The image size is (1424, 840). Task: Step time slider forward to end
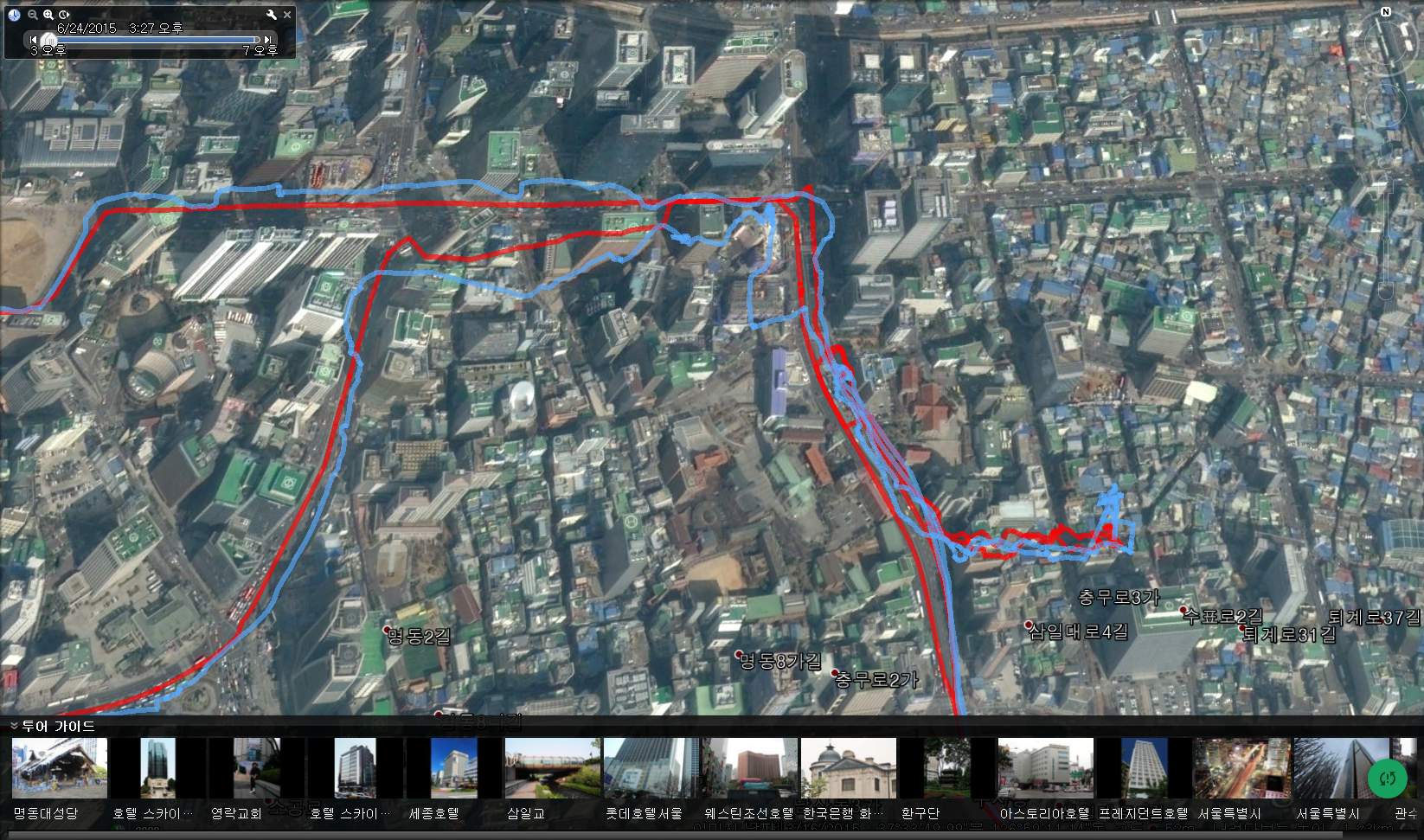tap(268, 40)
